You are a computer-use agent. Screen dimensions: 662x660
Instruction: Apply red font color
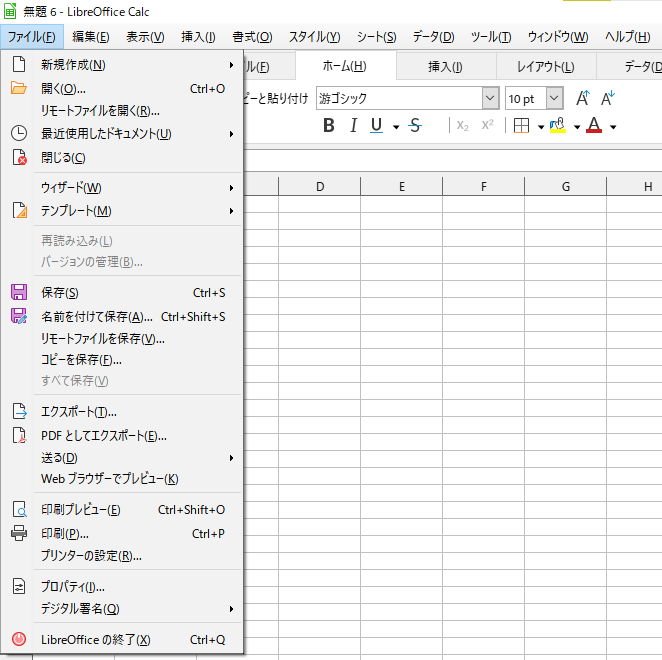(x=594, y=125)
